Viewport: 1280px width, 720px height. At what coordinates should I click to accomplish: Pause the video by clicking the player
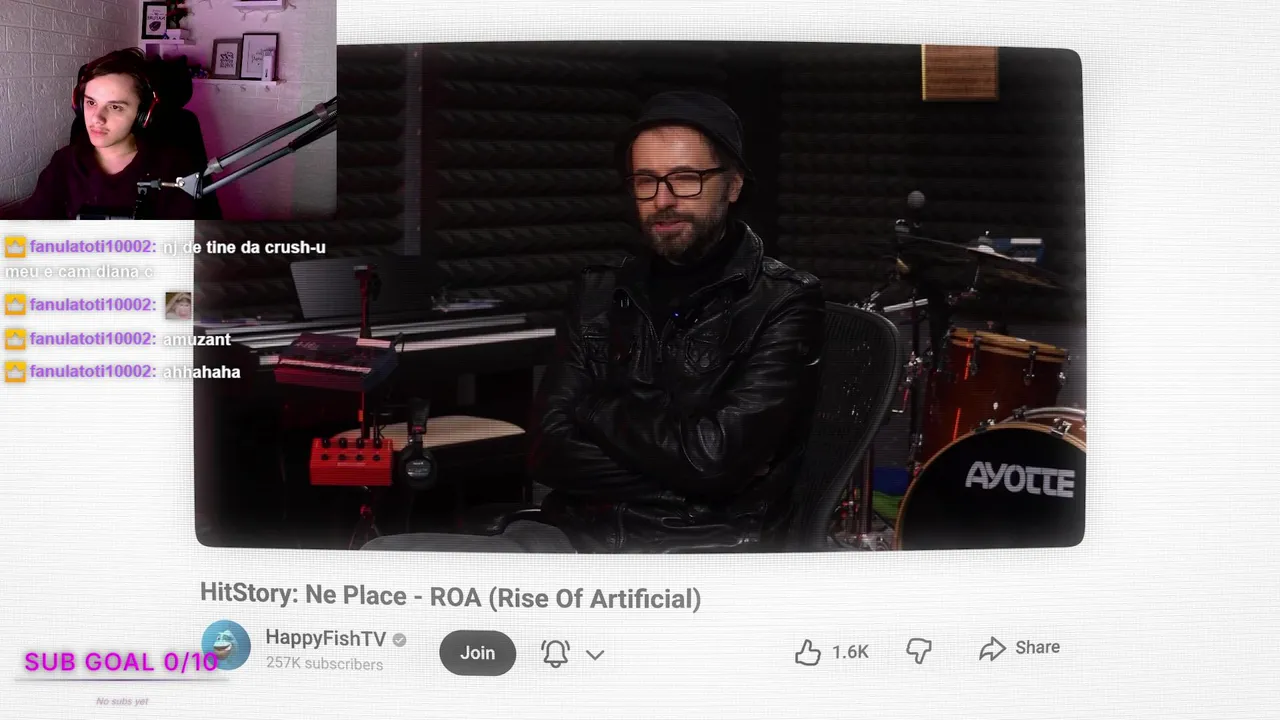[x=640, y=298]
